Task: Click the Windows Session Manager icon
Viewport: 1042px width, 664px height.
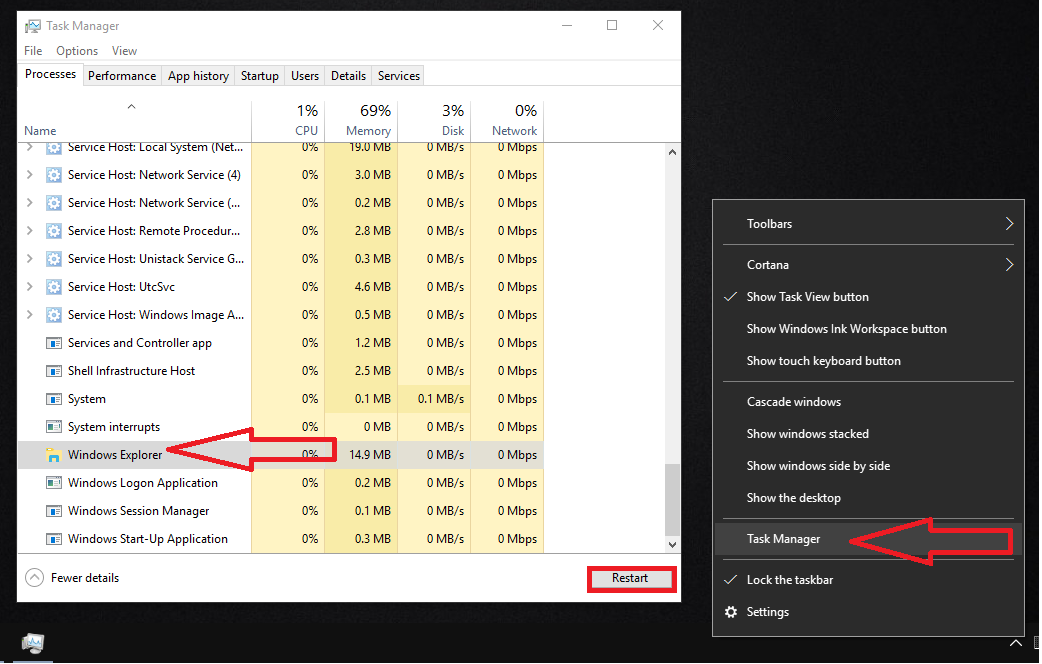Action: pos(54,510)
